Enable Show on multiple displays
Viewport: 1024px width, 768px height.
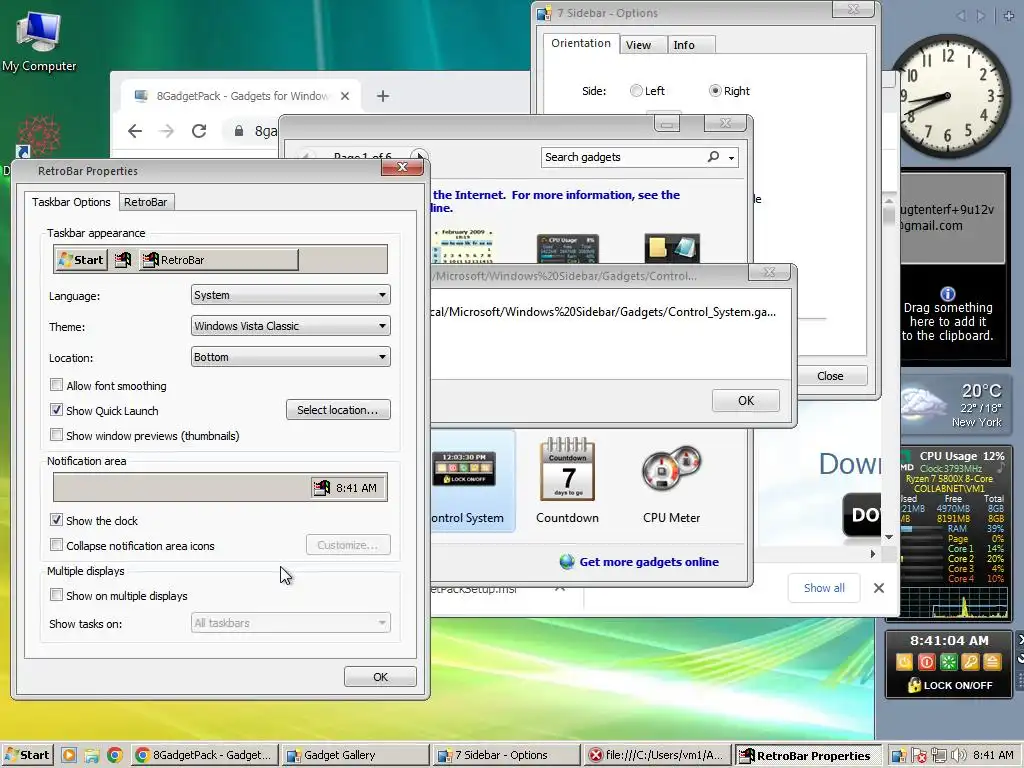(x=57, y=595)
